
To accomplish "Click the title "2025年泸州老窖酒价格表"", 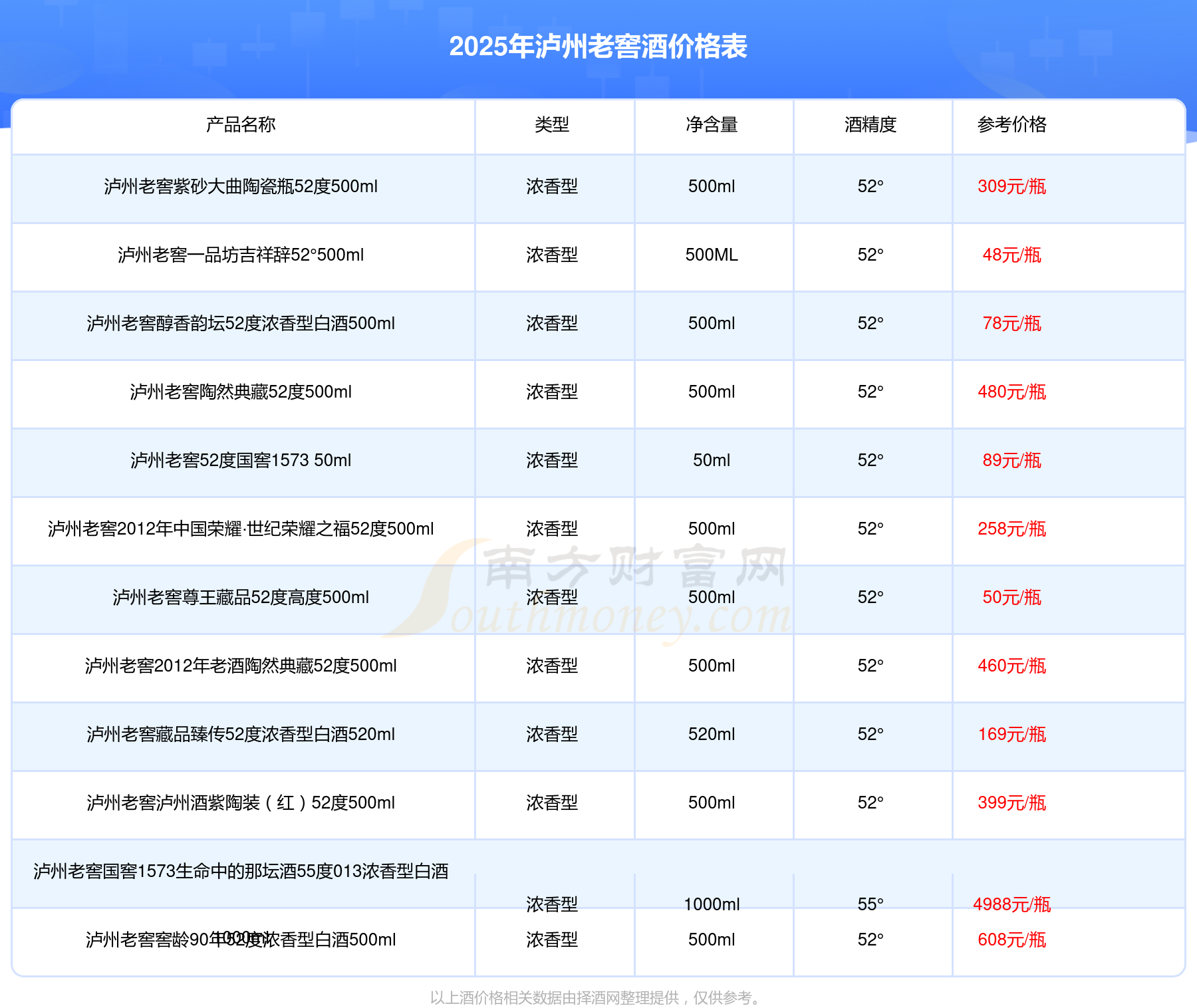I will [x=598, y=47].
